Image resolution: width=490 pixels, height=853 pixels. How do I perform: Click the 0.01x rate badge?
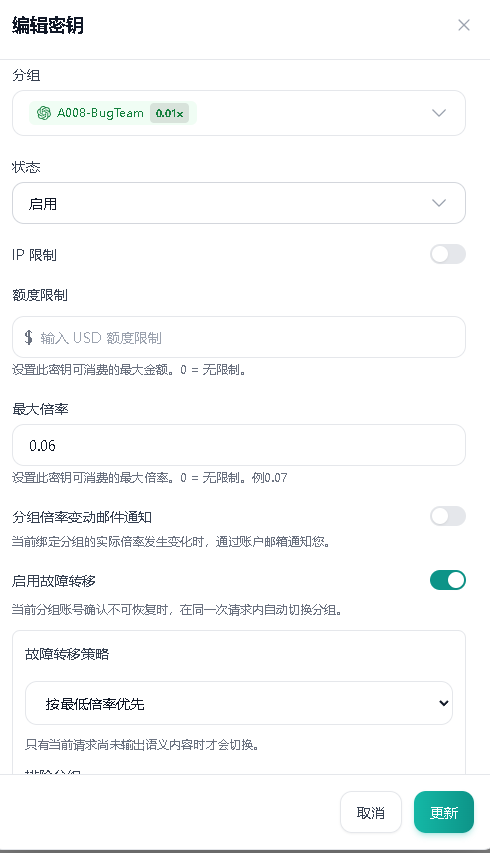169,113
